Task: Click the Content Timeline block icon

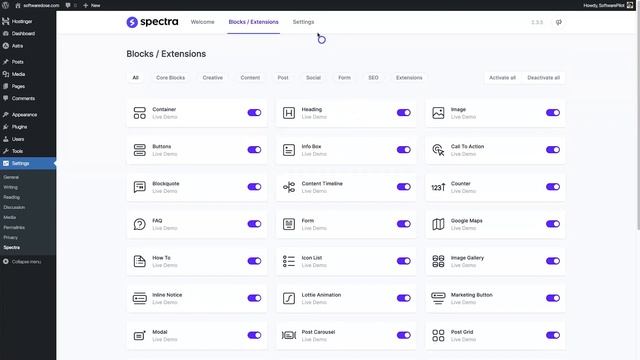Action: [289, 187]
